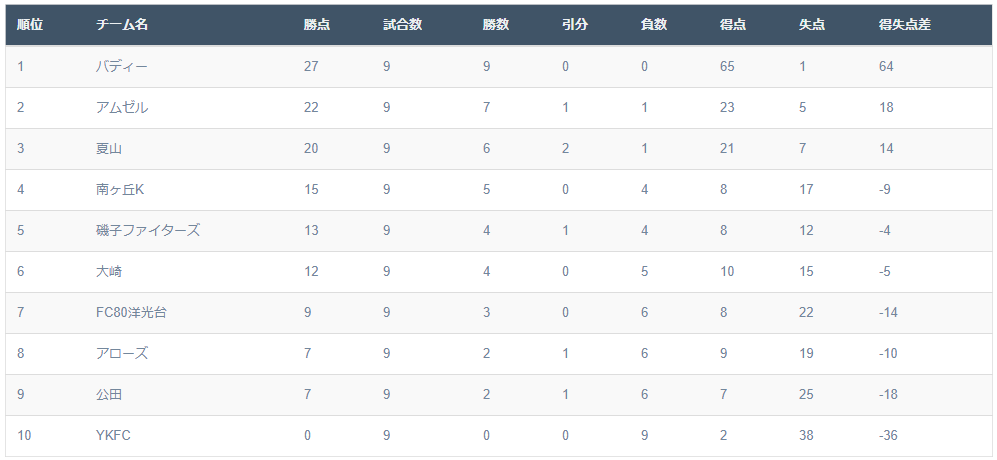Click the 勝数 column header
Screen dimensions: 997x460
pos(495,25)
